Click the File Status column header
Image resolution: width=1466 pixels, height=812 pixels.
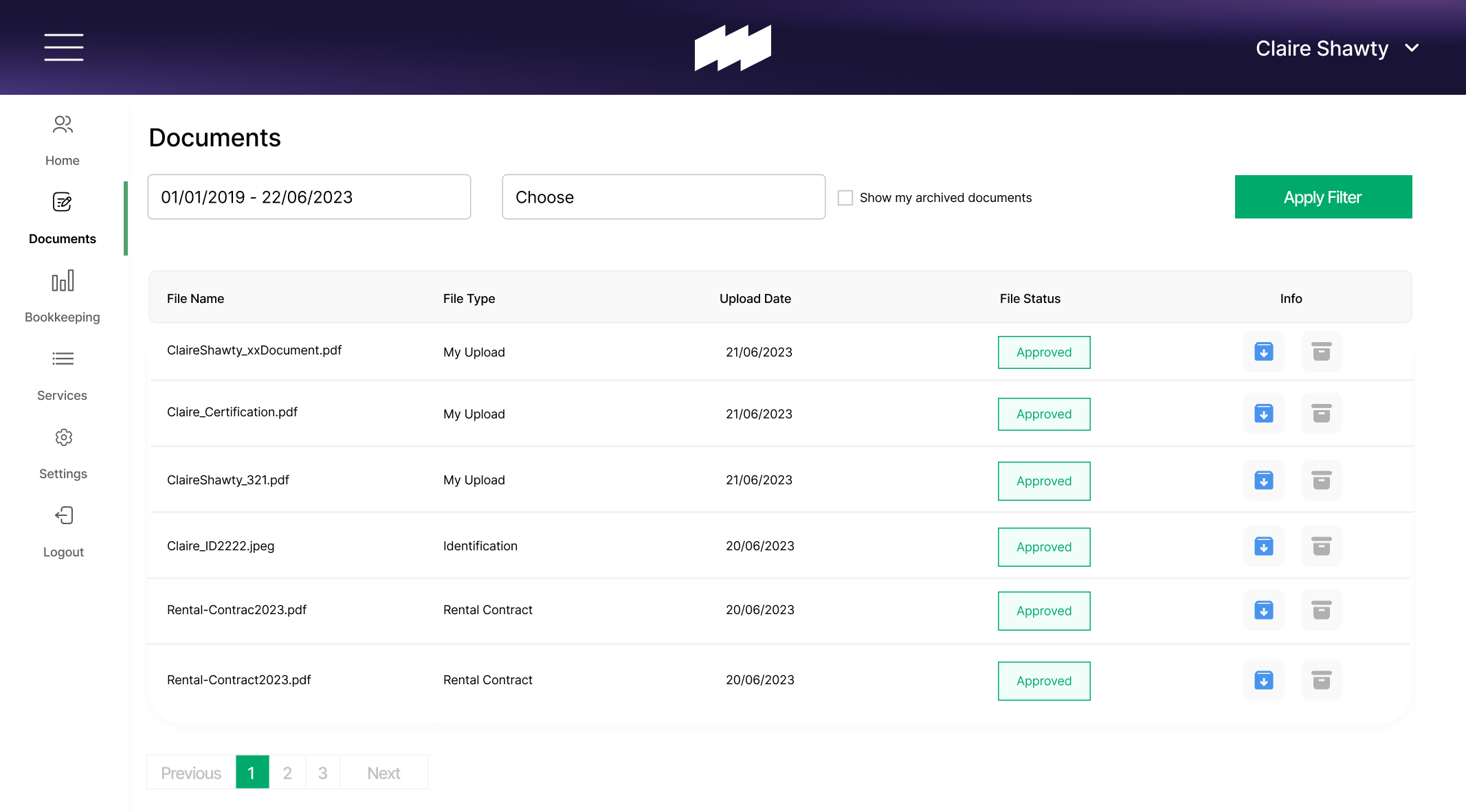1030,299
